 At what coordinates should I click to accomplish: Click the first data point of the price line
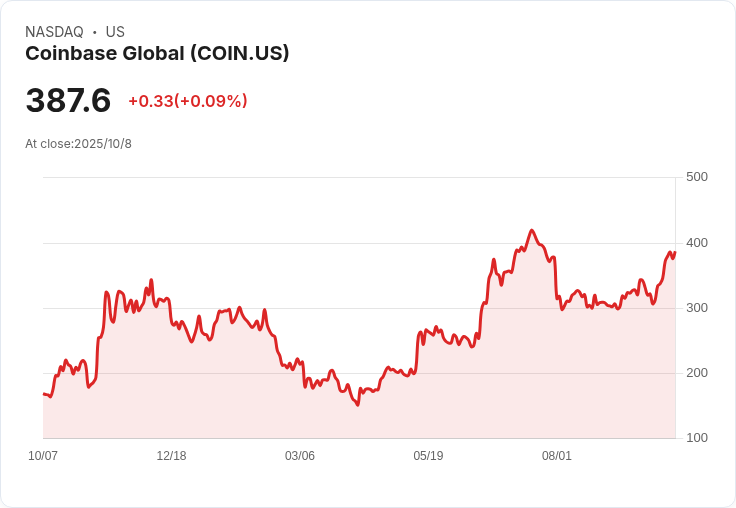coord(44,394)
